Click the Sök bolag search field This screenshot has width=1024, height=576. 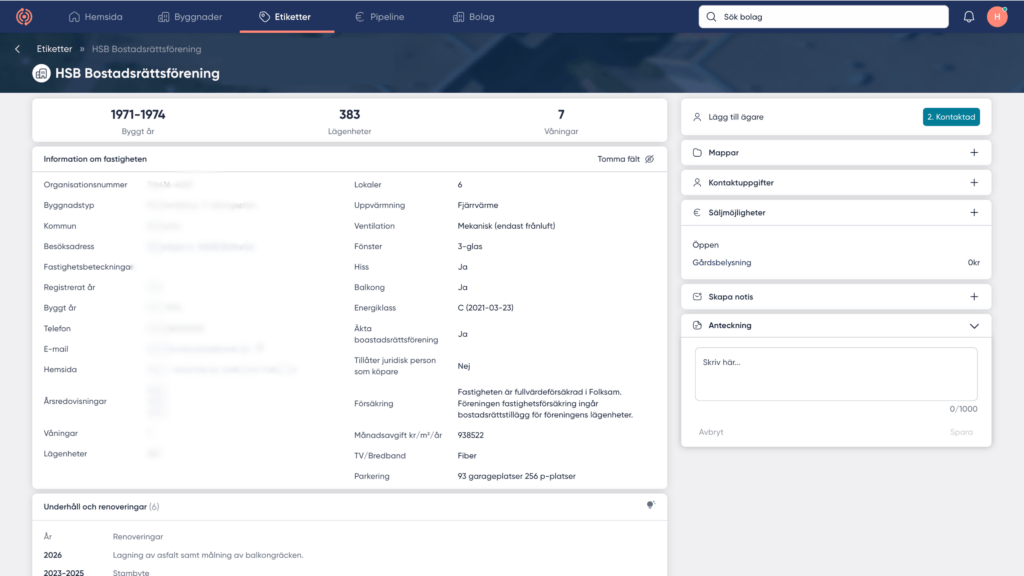(x=824, y=17)
